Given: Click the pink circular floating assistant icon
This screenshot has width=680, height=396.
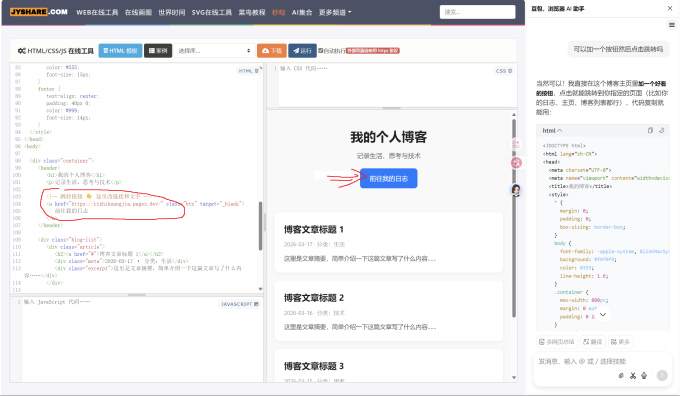Looking at the screenshot, I should coord(516,163).
